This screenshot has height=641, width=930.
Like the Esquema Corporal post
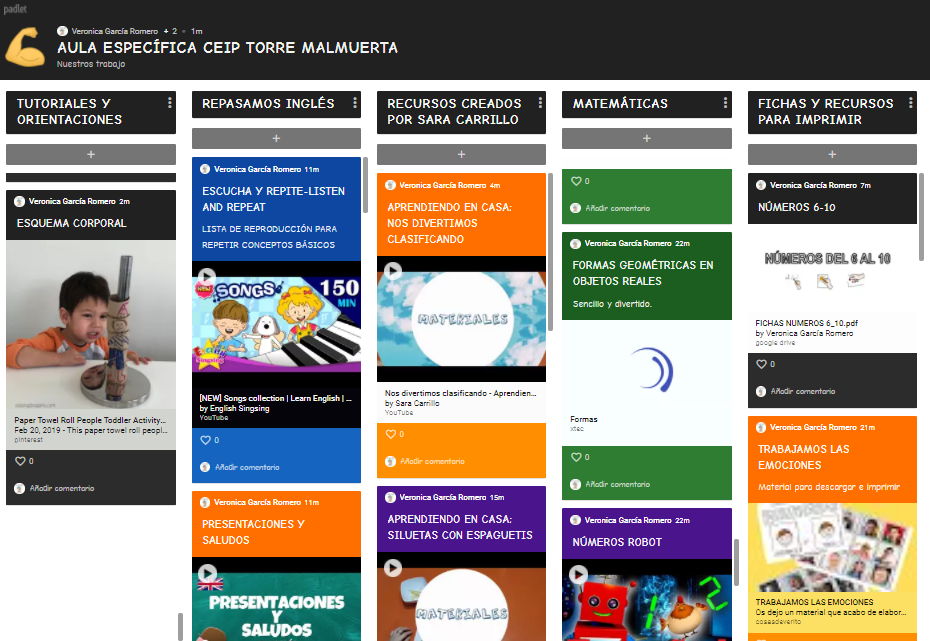click(x=20, y=461)
